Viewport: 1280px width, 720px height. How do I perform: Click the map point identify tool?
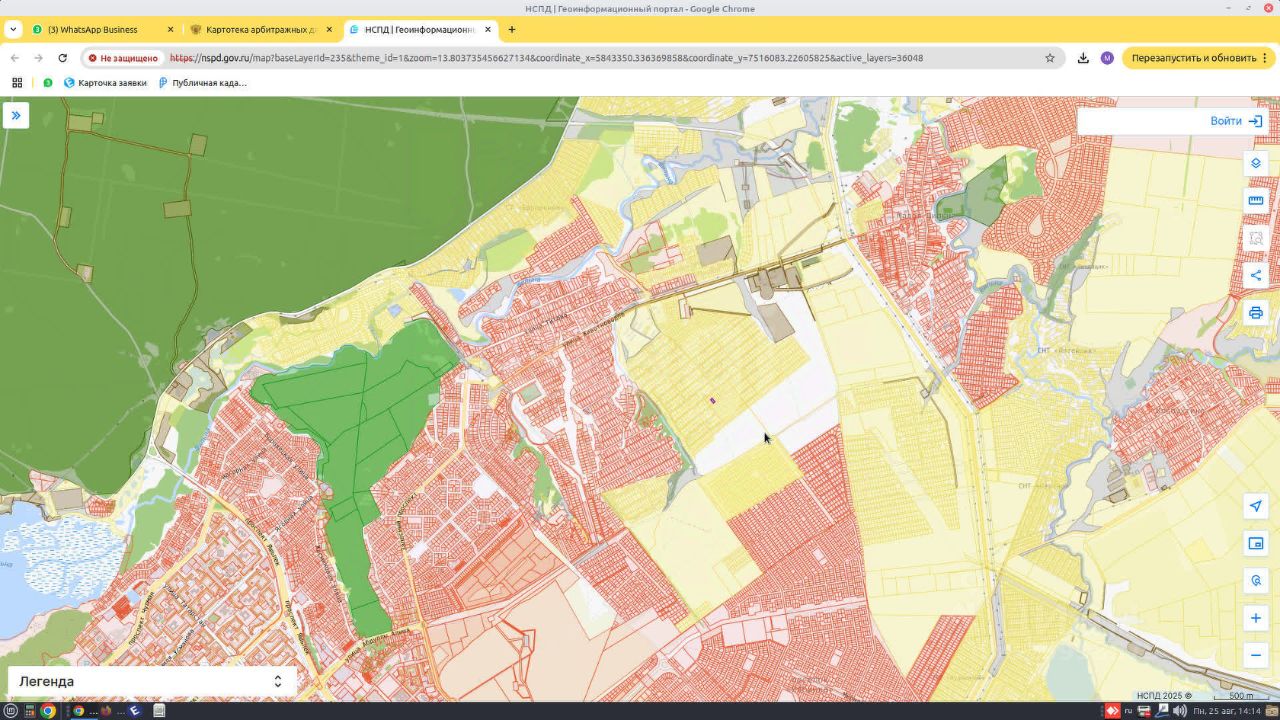pos(1256,581)
